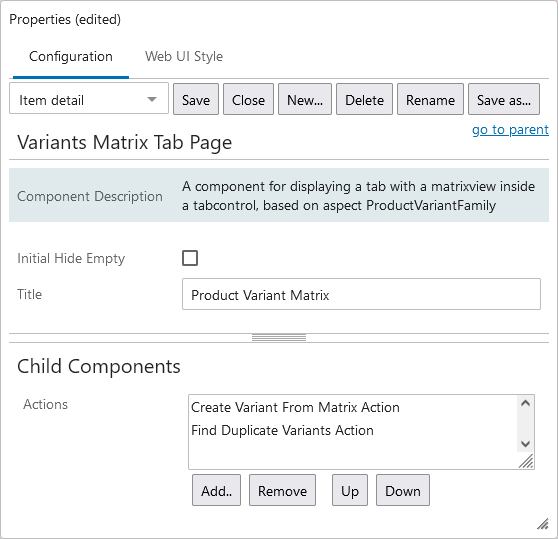Click the Actions list scroll down arrow
Image resolution: width=558 pixels, height=539 pixels.
[526, 444]
